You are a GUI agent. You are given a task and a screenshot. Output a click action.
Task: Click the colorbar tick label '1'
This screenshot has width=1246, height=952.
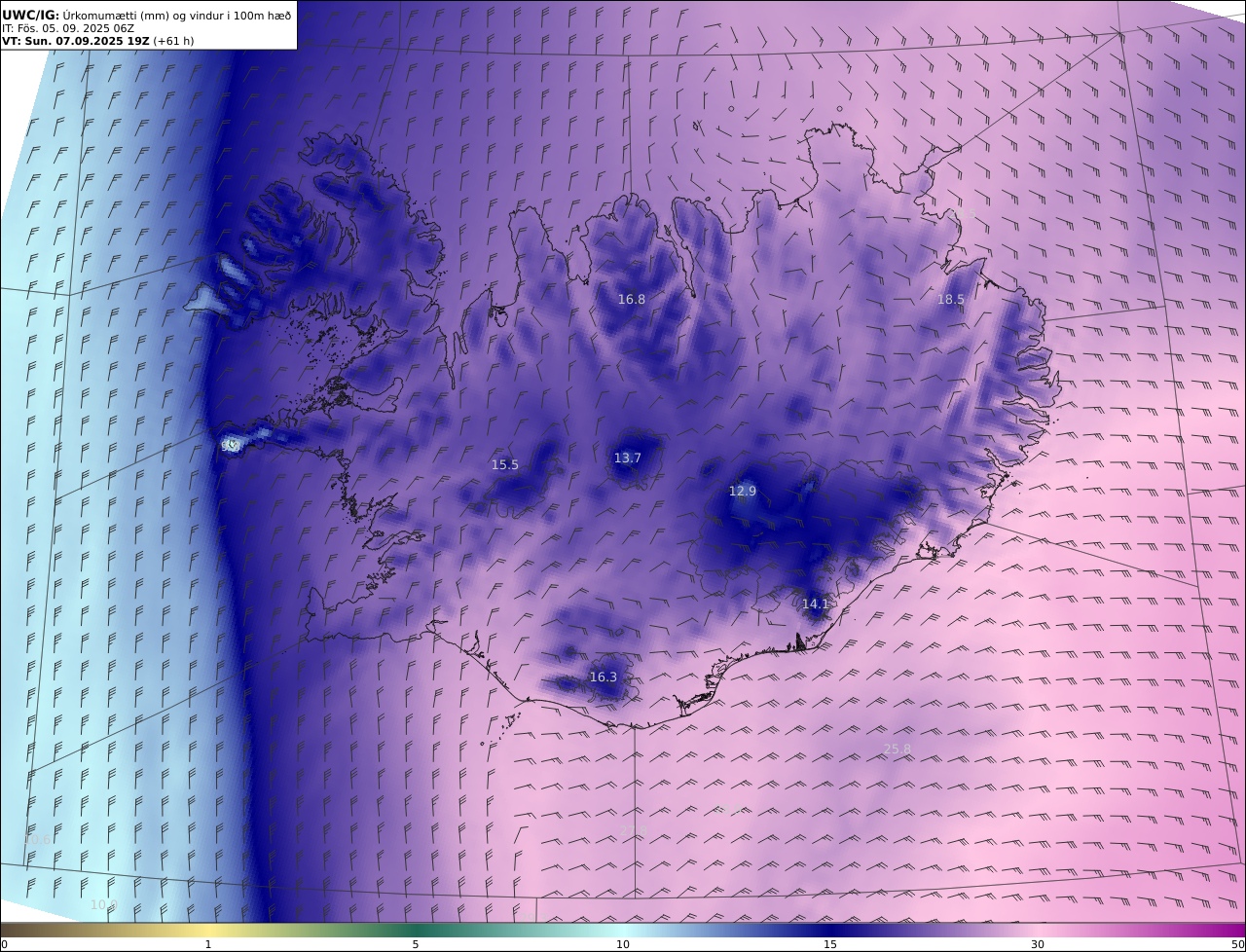pyautogui.click(x=208, y=944)
